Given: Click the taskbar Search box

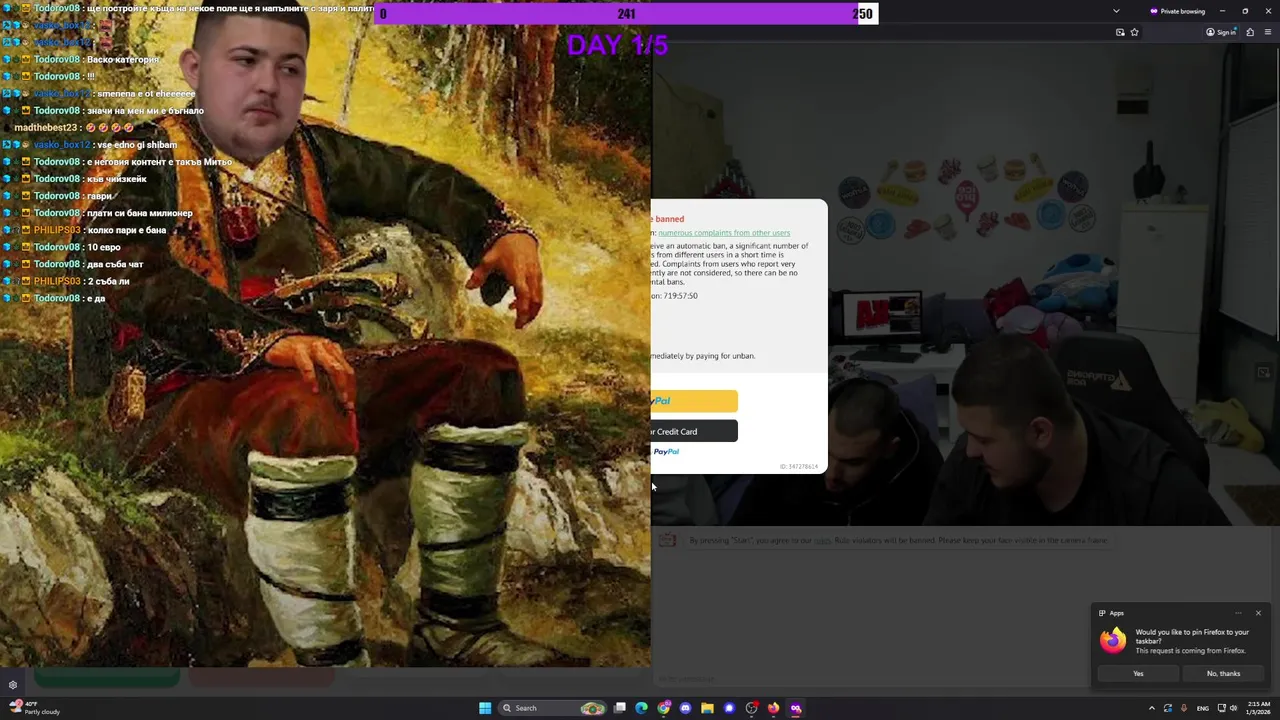Looking at the screenshot, I should pos(553,708).
